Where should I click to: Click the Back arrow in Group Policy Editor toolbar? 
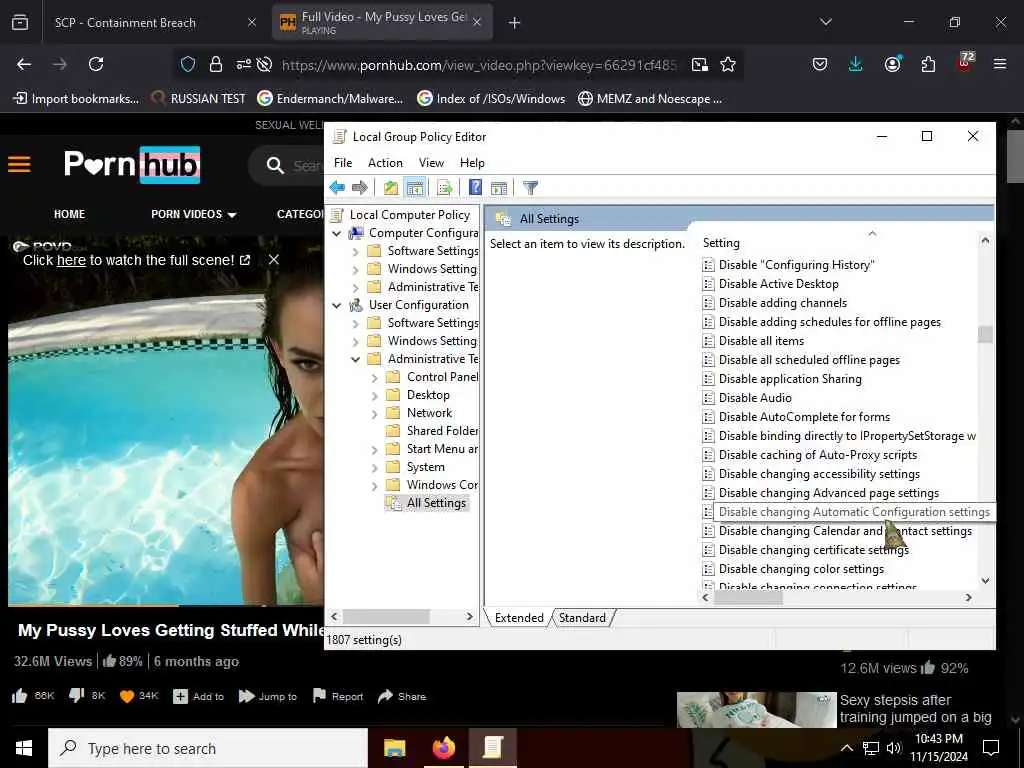coord(337,188)
